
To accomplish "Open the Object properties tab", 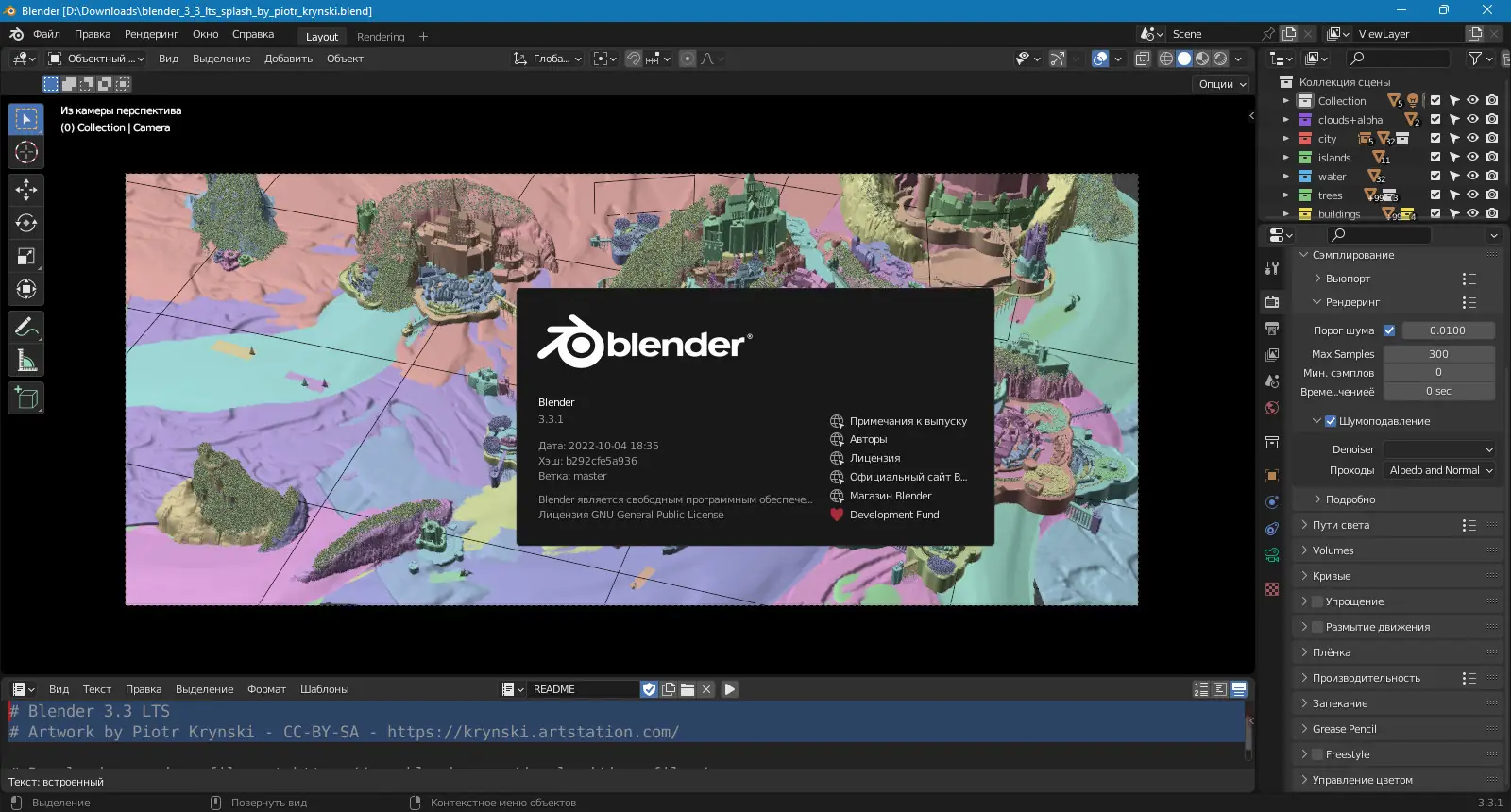I will (x=1272, y=476).
